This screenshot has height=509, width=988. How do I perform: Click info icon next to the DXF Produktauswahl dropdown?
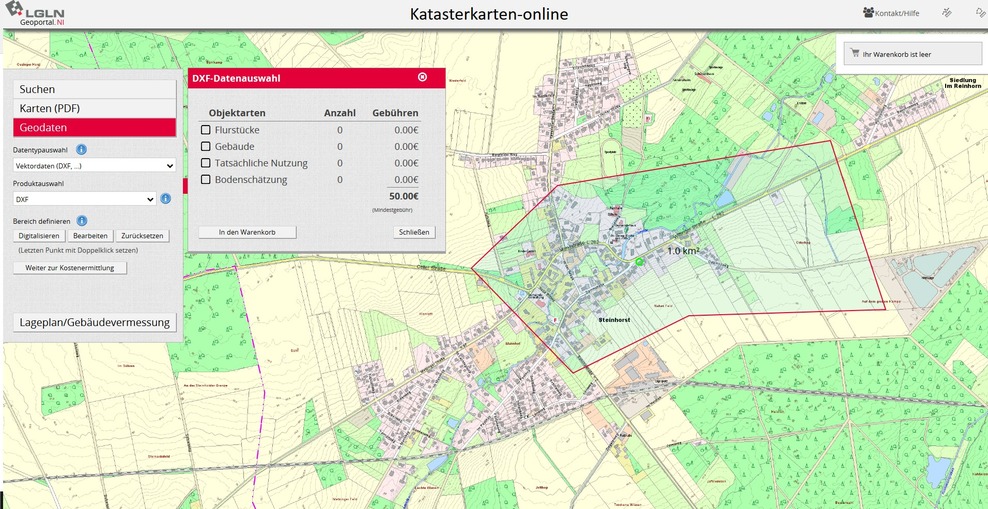[166, 199]
